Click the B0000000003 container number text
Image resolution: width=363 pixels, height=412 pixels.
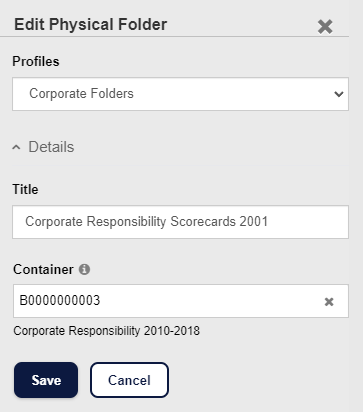(60, 300)
